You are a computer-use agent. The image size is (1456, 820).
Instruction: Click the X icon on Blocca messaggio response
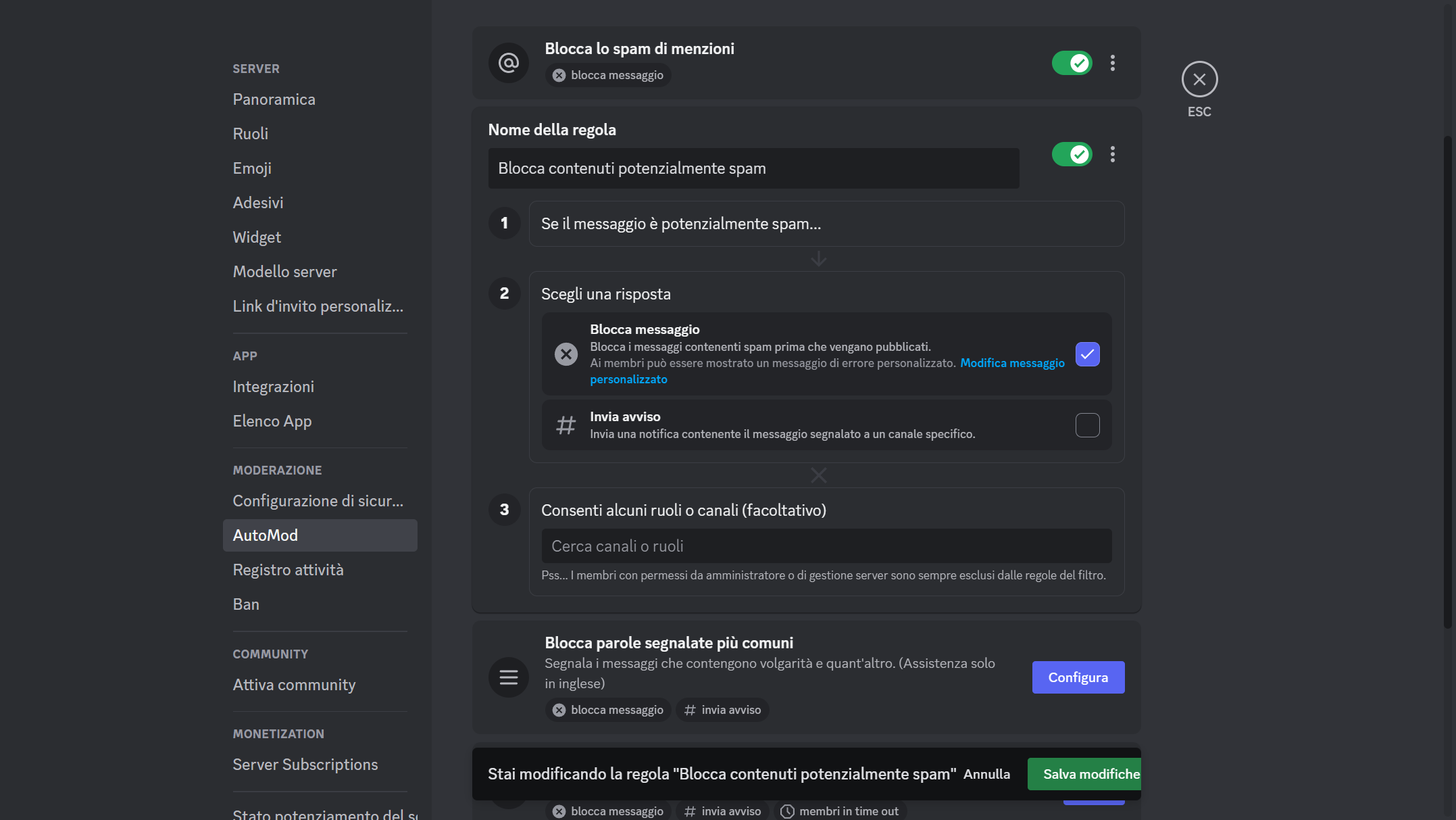tap(566, 354)
